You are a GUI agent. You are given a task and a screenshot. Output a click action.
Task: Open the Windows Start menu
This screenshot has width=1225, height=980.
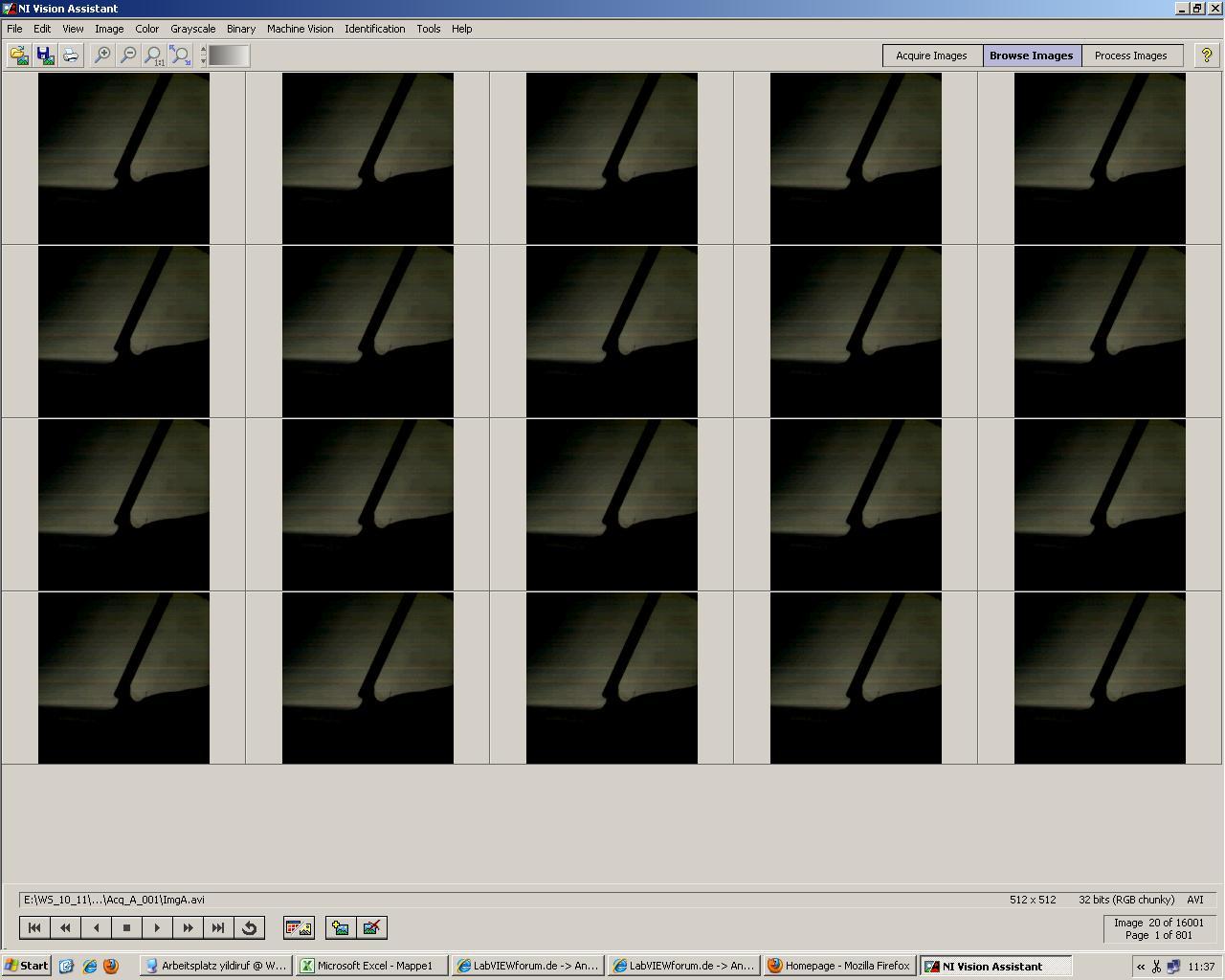26,966
